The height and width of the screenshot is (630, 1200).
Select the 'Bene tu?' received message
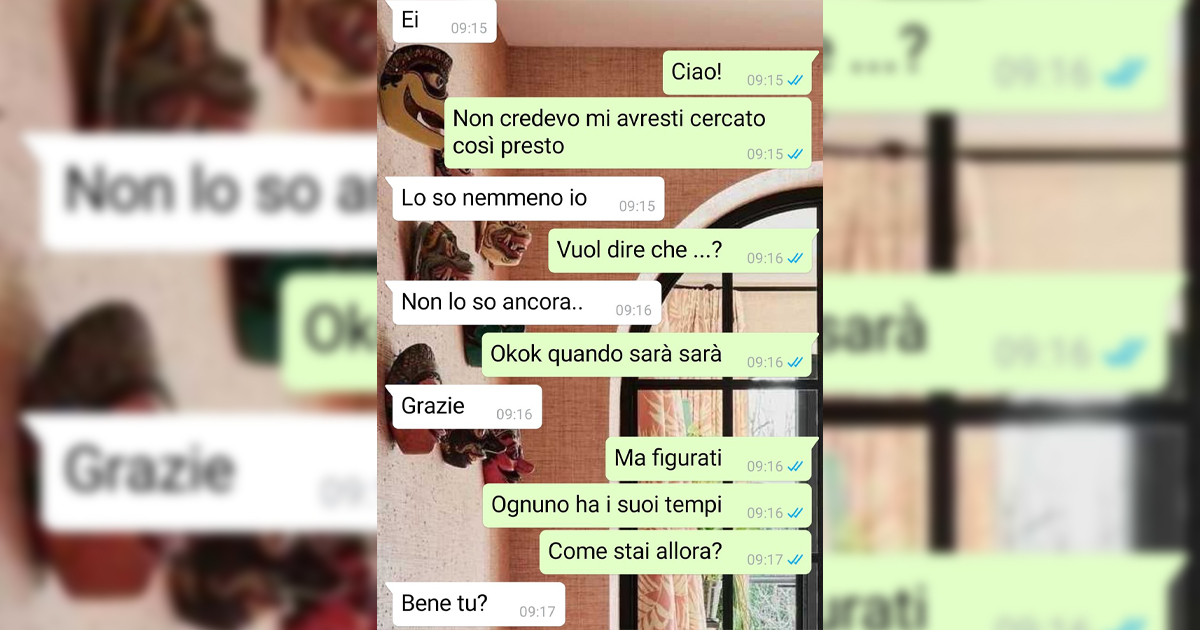coord(475,604)
